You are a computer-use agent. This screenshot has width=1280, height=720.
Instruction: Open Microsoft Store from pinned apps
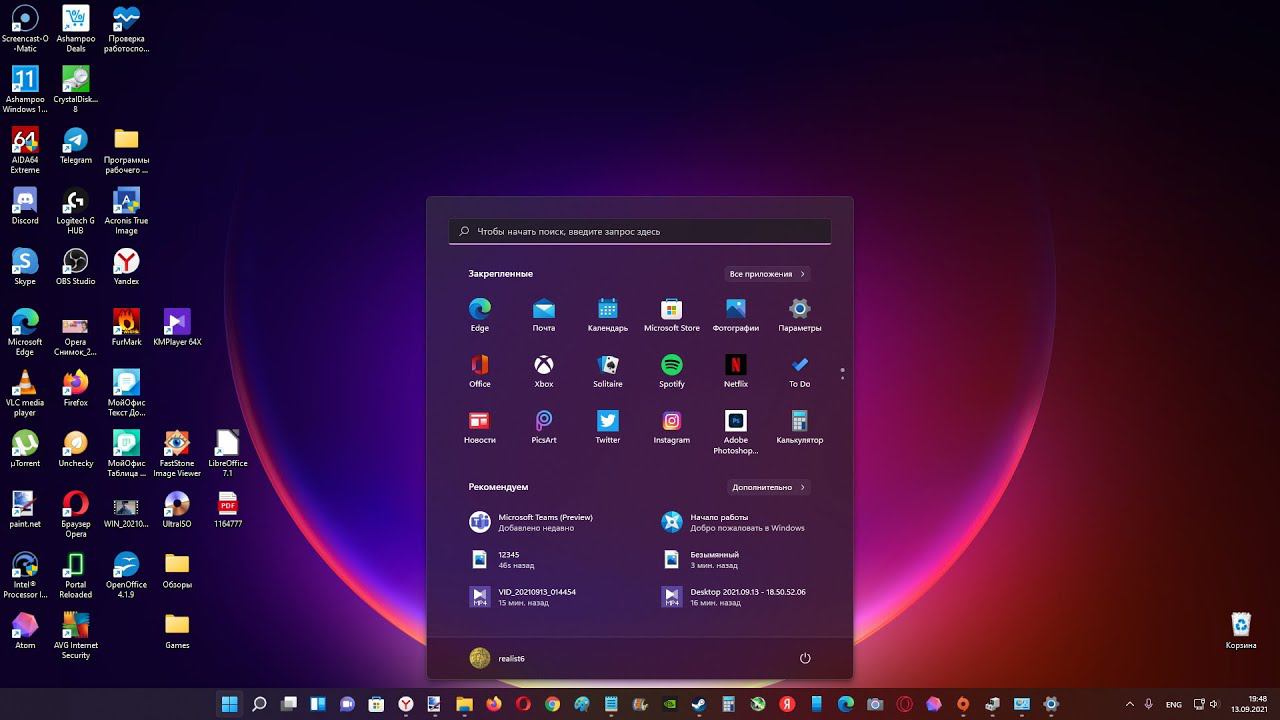tap(672, 315)
